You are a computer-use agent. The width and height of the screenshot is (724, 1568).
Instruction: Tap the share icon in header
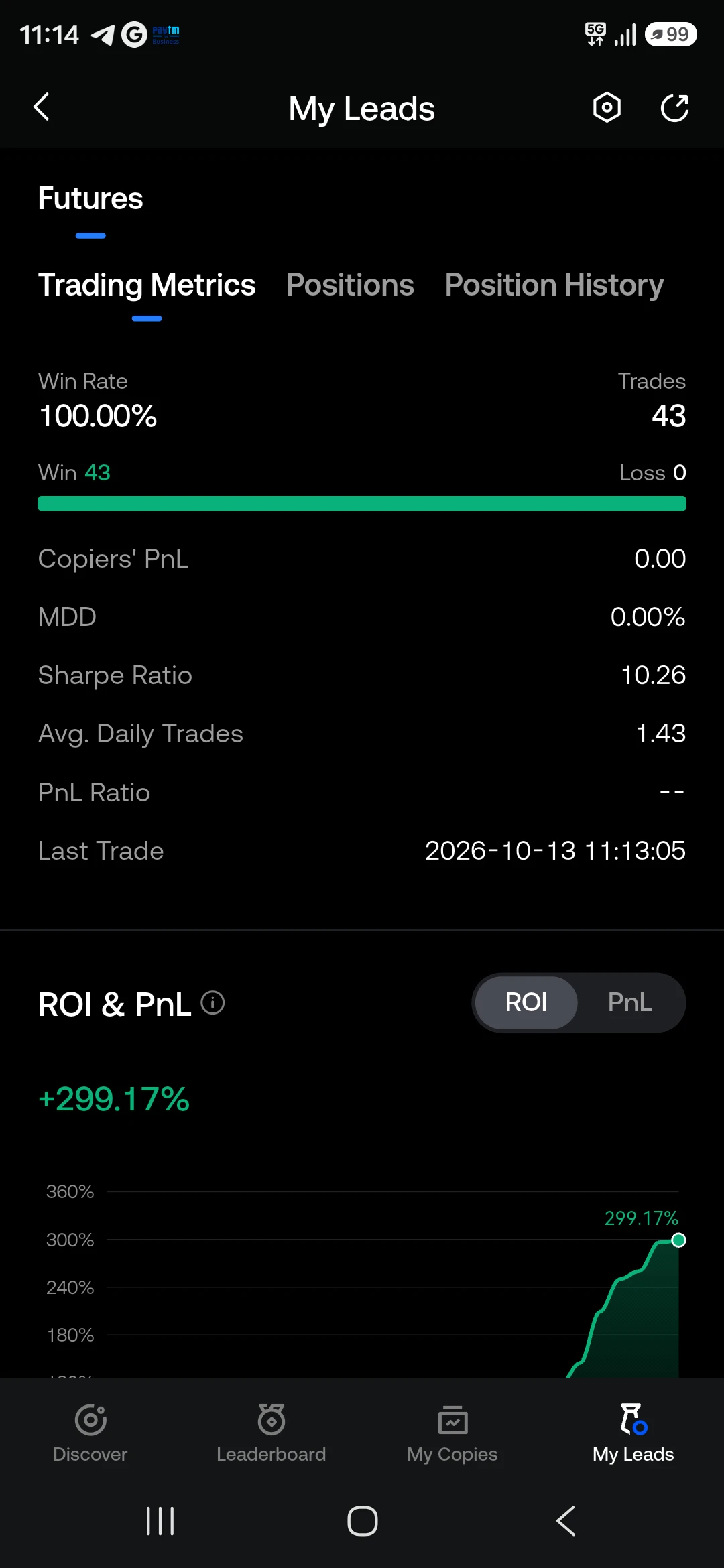(x=674, y=108)
